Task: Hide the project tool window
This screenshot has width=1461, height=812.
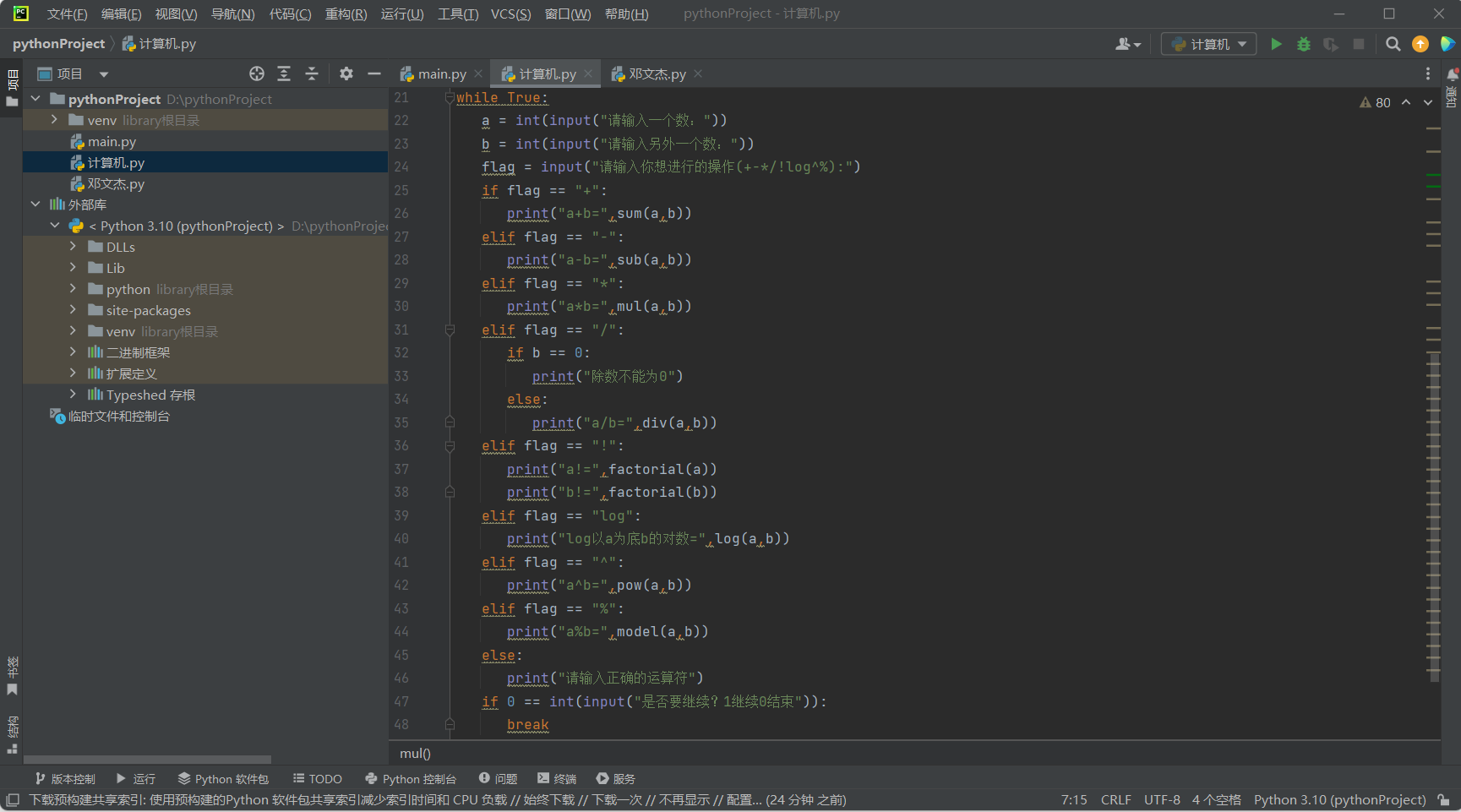Action: point(374,74)
